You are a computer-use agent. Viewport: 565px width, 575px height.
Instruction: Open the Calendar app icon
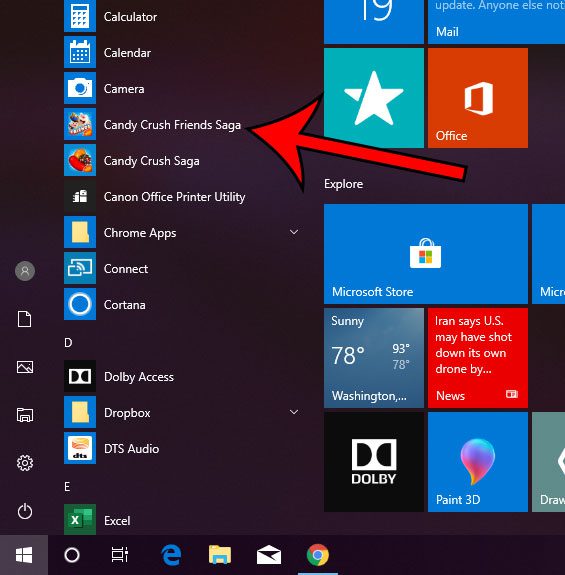(80, 52)
